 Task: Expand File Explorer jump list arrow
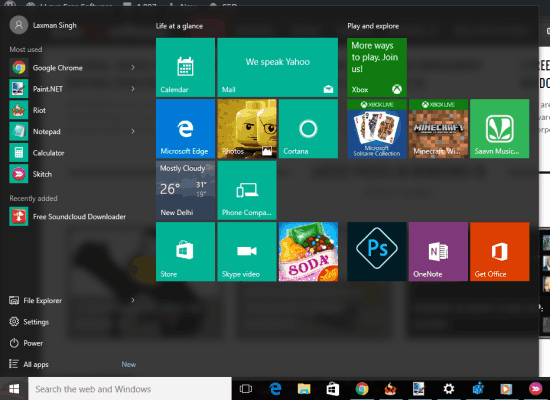click(133, 300)
